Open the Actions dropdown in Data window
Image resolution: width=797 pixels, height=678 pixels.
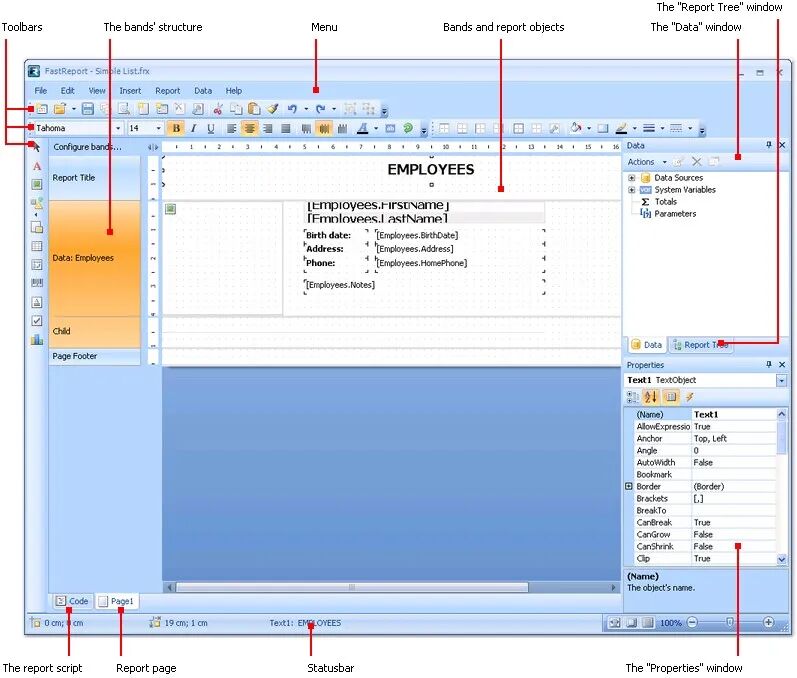(x=646, y=162)
